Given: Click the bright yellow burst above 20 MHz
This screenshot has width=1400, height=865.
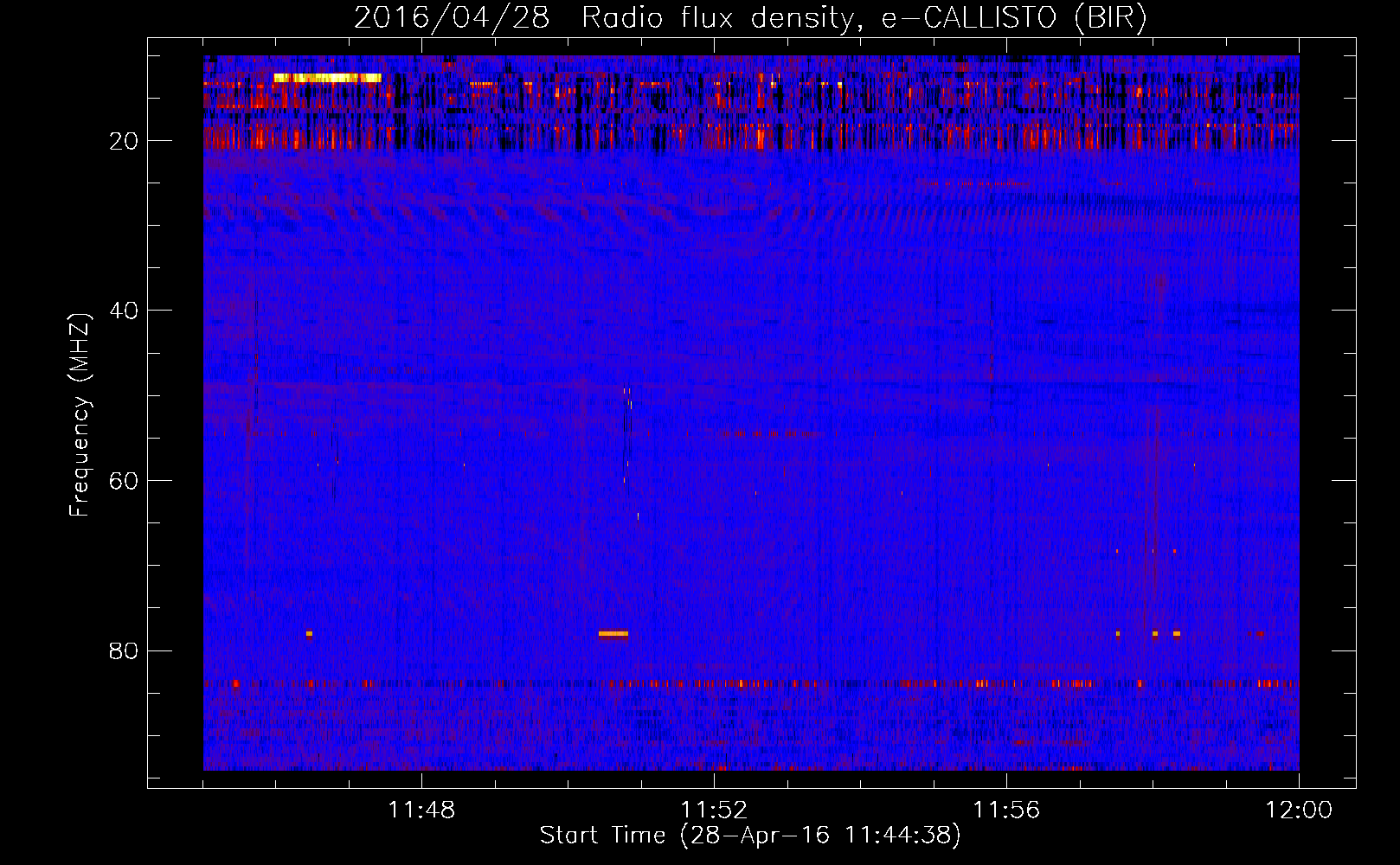Looking at the screenshot, I should [x=327, y=78].
